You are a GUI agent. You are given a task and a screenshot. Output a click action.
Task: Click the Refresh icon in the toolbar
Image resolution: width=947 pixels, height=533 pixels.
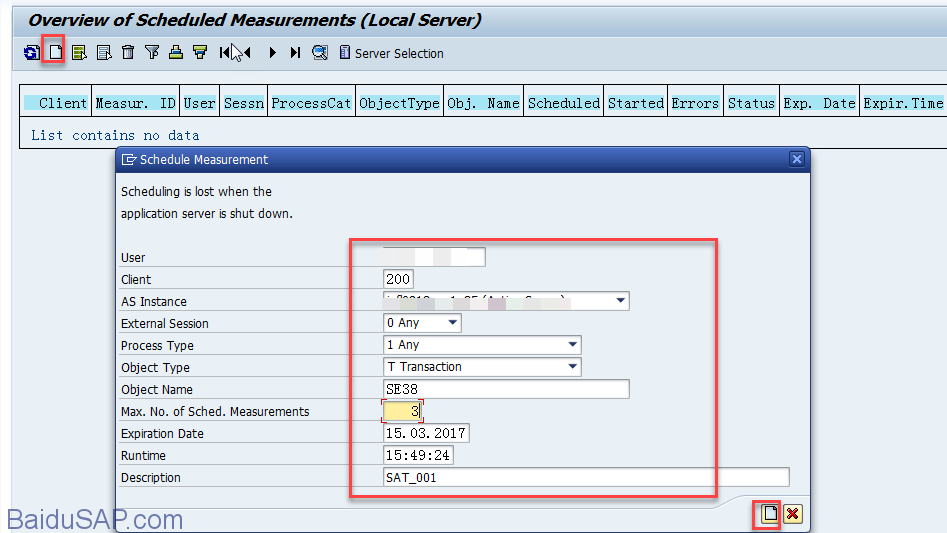click(31, 53)
